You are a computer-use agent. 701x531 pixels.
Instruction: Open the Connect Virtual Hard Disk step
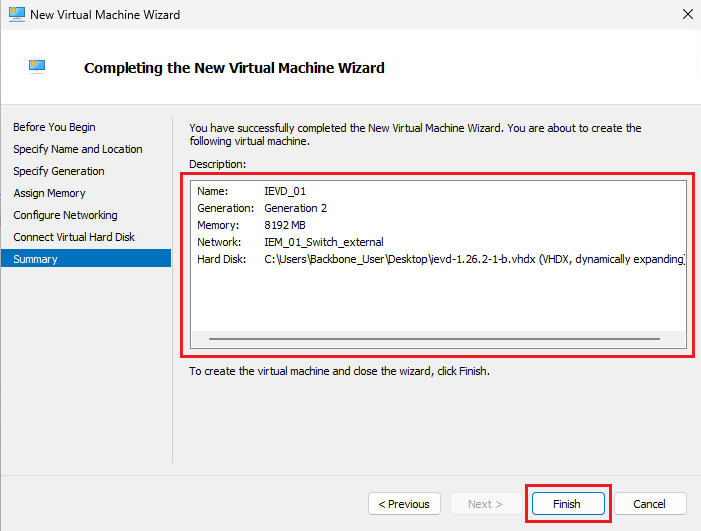[x=74, y=237]
